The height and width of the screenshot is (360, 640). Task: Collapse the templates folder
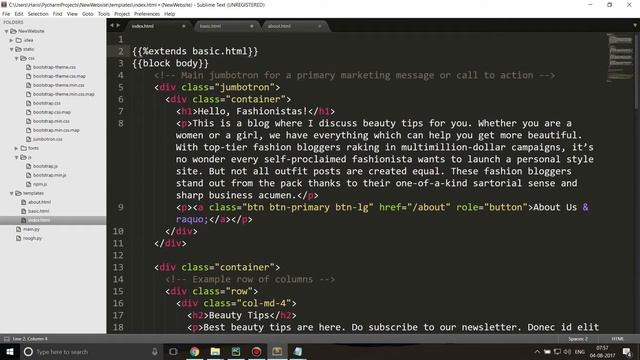[11, 193]
